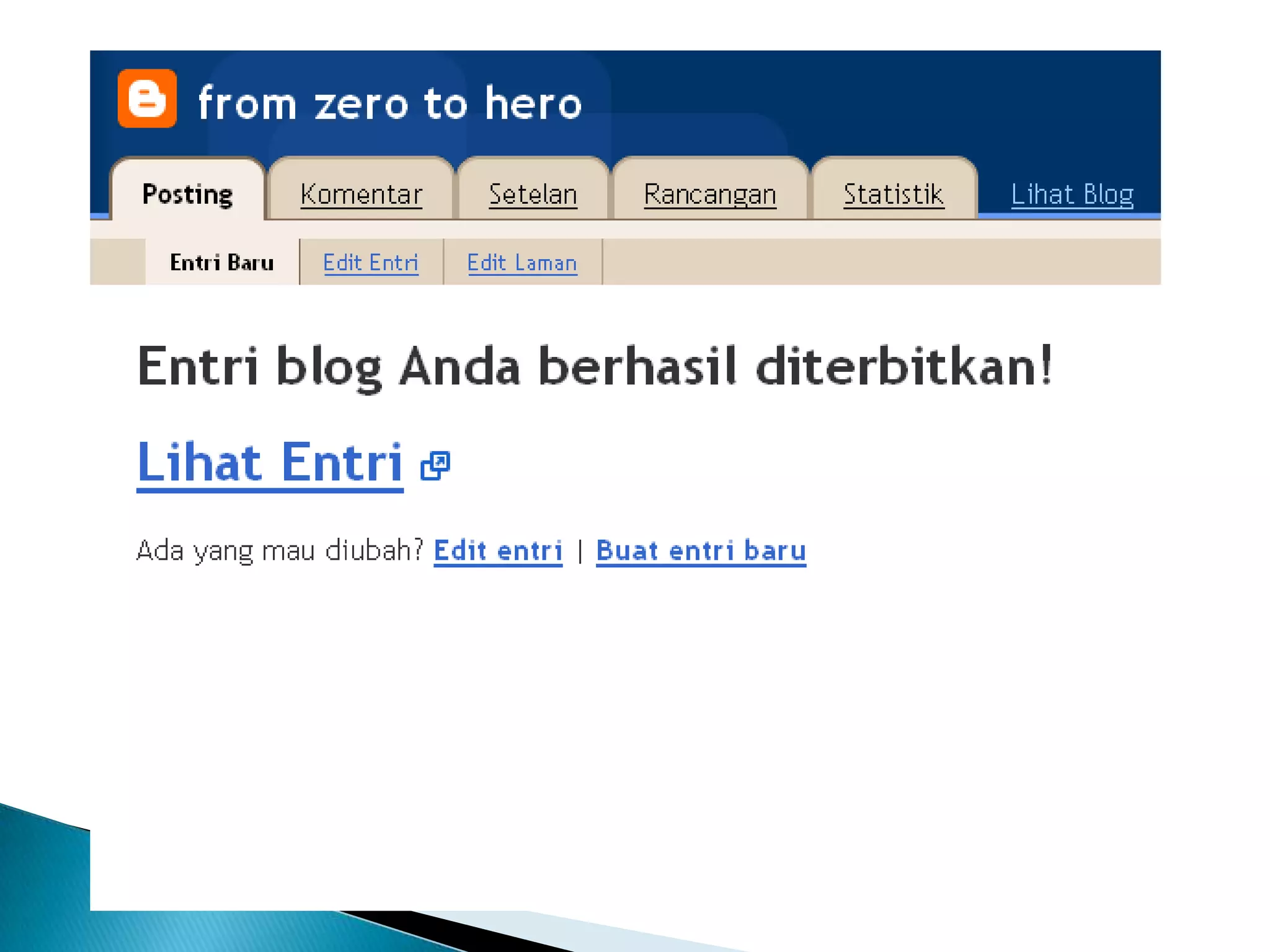Switch to the Setelan tab

[x=533, y=194]
